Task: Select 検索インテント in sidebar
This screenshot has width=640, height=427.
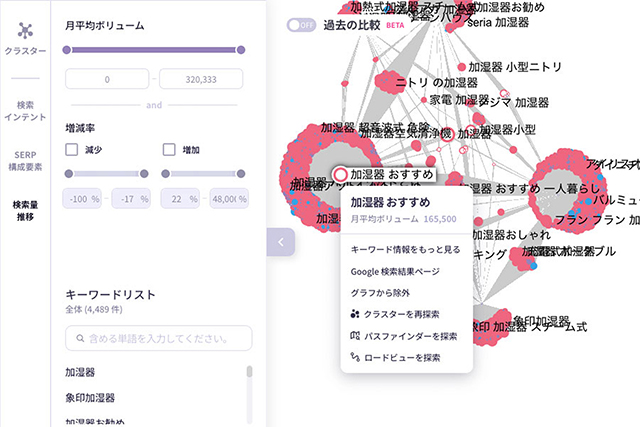Action: tap(25, 110)
